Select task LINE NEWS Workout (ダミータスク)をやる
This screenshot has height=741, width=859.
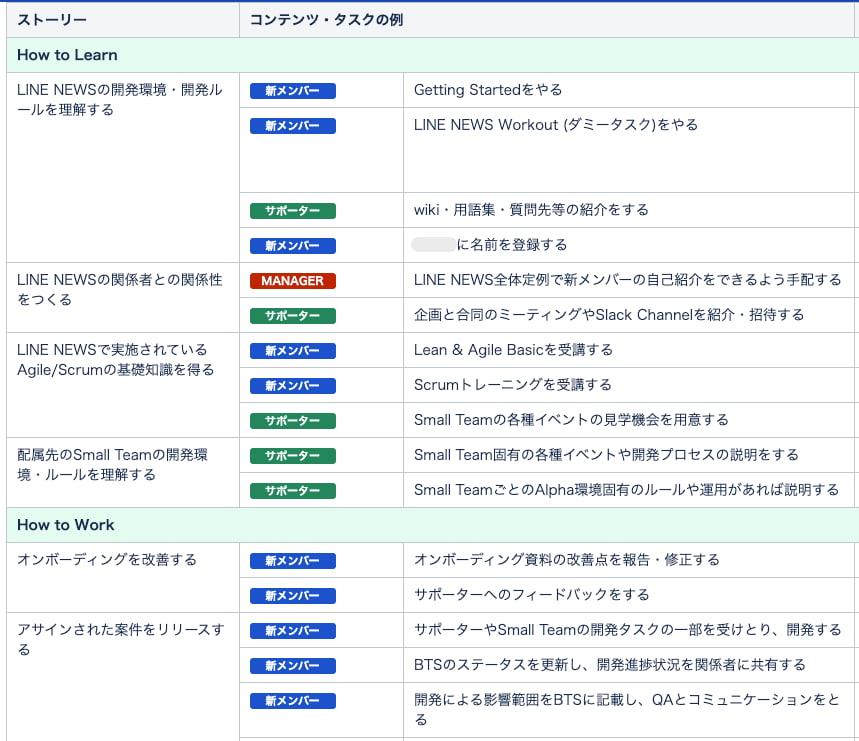pos(556,125)
